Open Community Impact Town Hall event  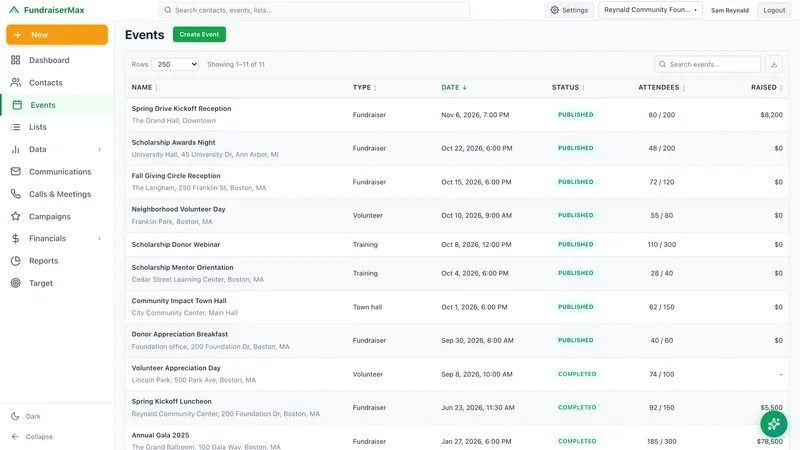click(179, 301)
